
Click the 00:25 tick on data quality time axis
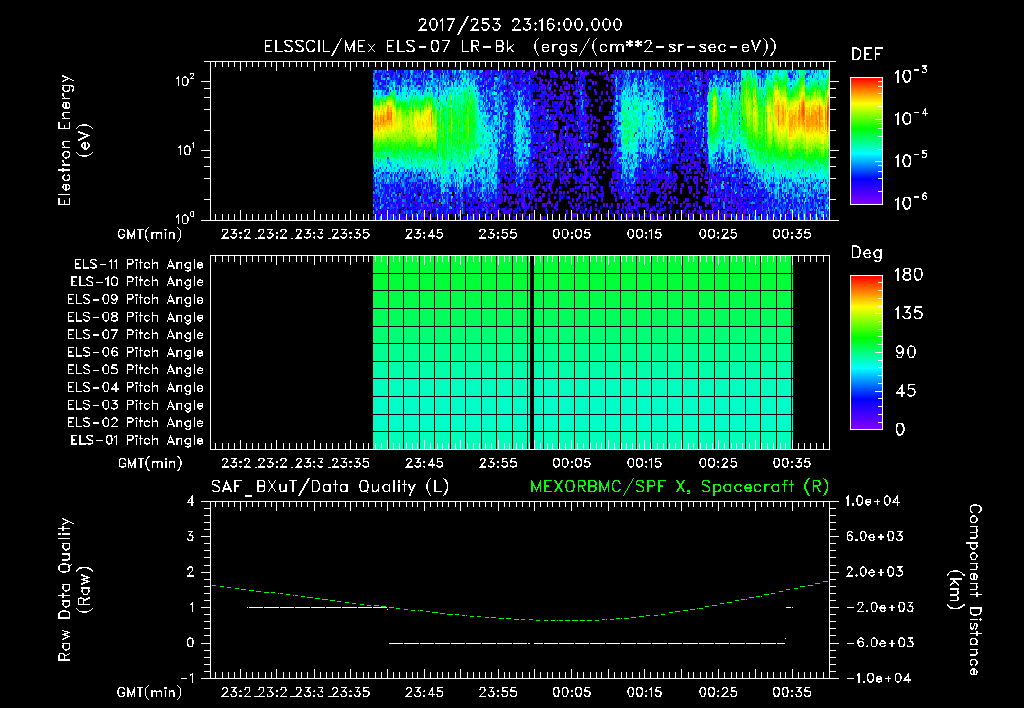tap(718, 692)
